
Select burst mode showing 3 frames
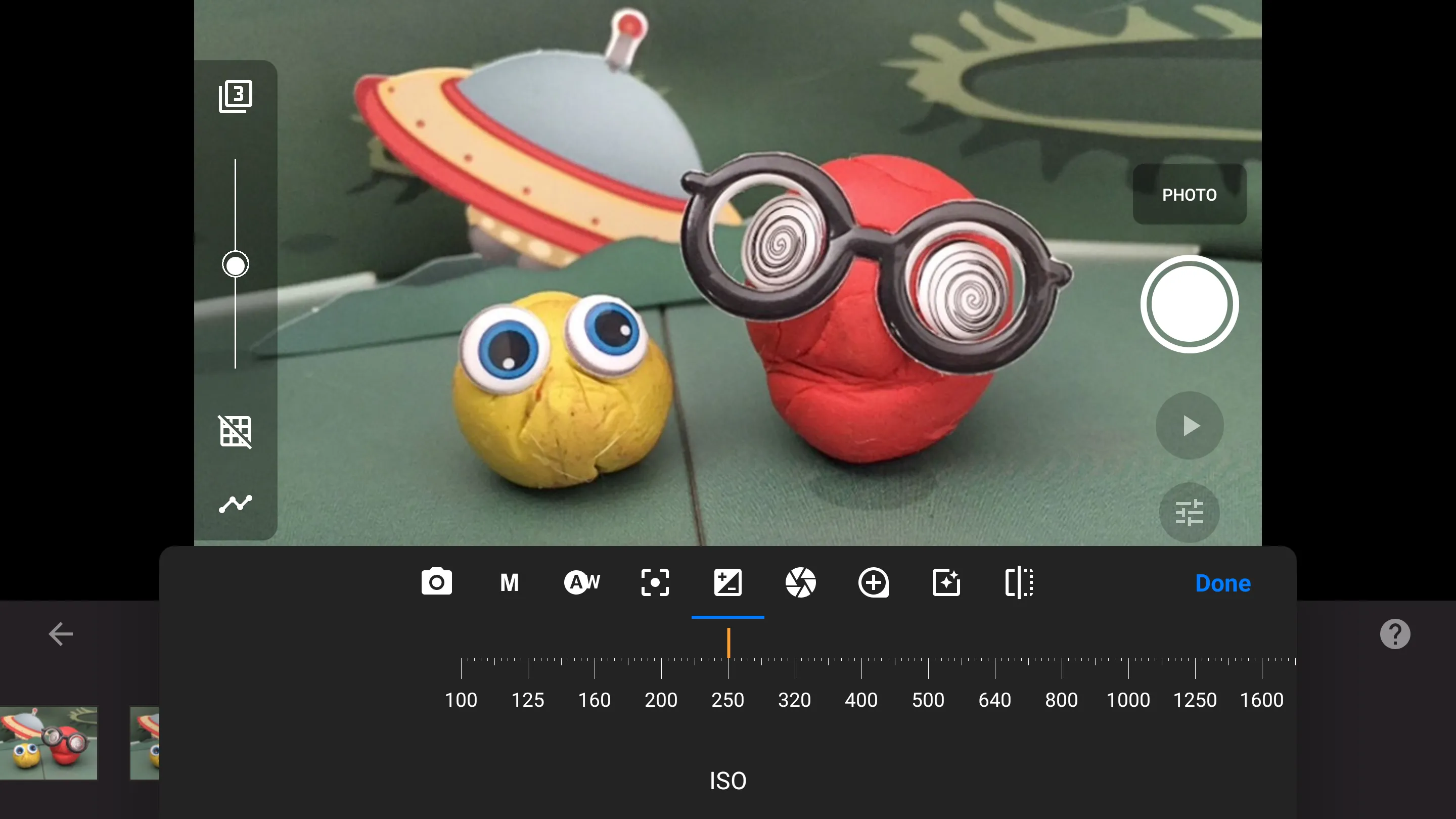[x=235, y=96]
